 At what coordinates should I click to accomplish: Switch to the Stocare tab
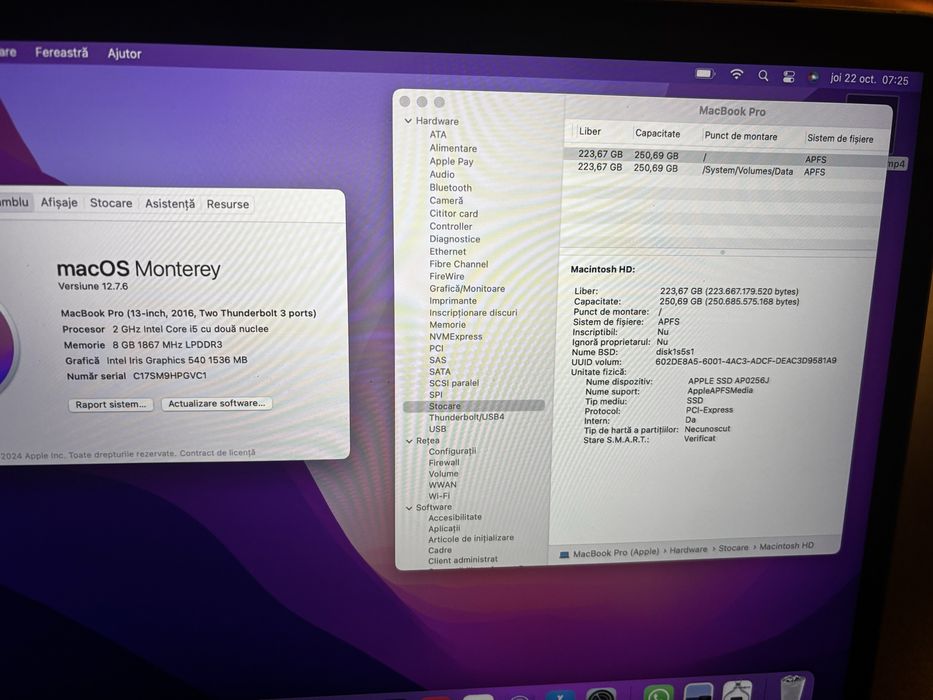(111, 203)
